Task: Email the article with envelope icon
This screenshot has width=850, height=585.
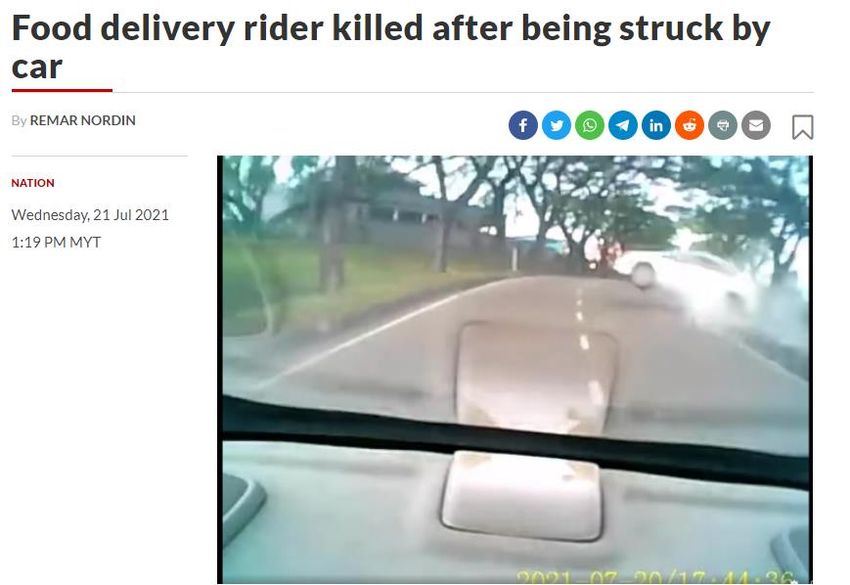Action: tap(756, 125)
